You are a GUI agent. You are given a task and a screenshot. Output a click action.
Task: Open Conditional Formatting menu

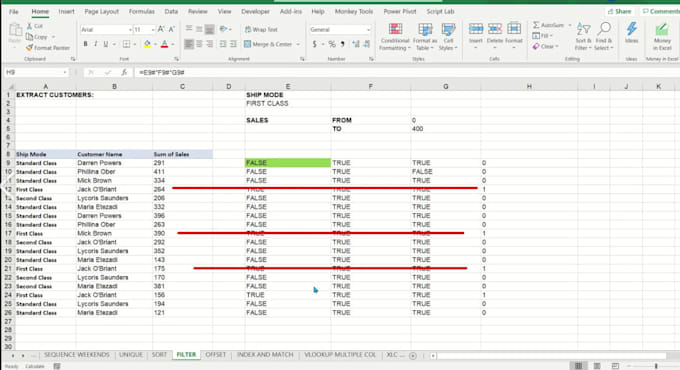coord(395,37)
